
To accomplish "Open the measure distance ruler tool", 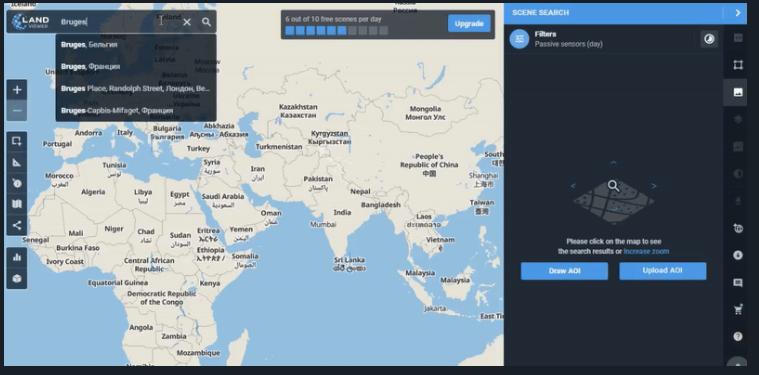I will point(17,163).
